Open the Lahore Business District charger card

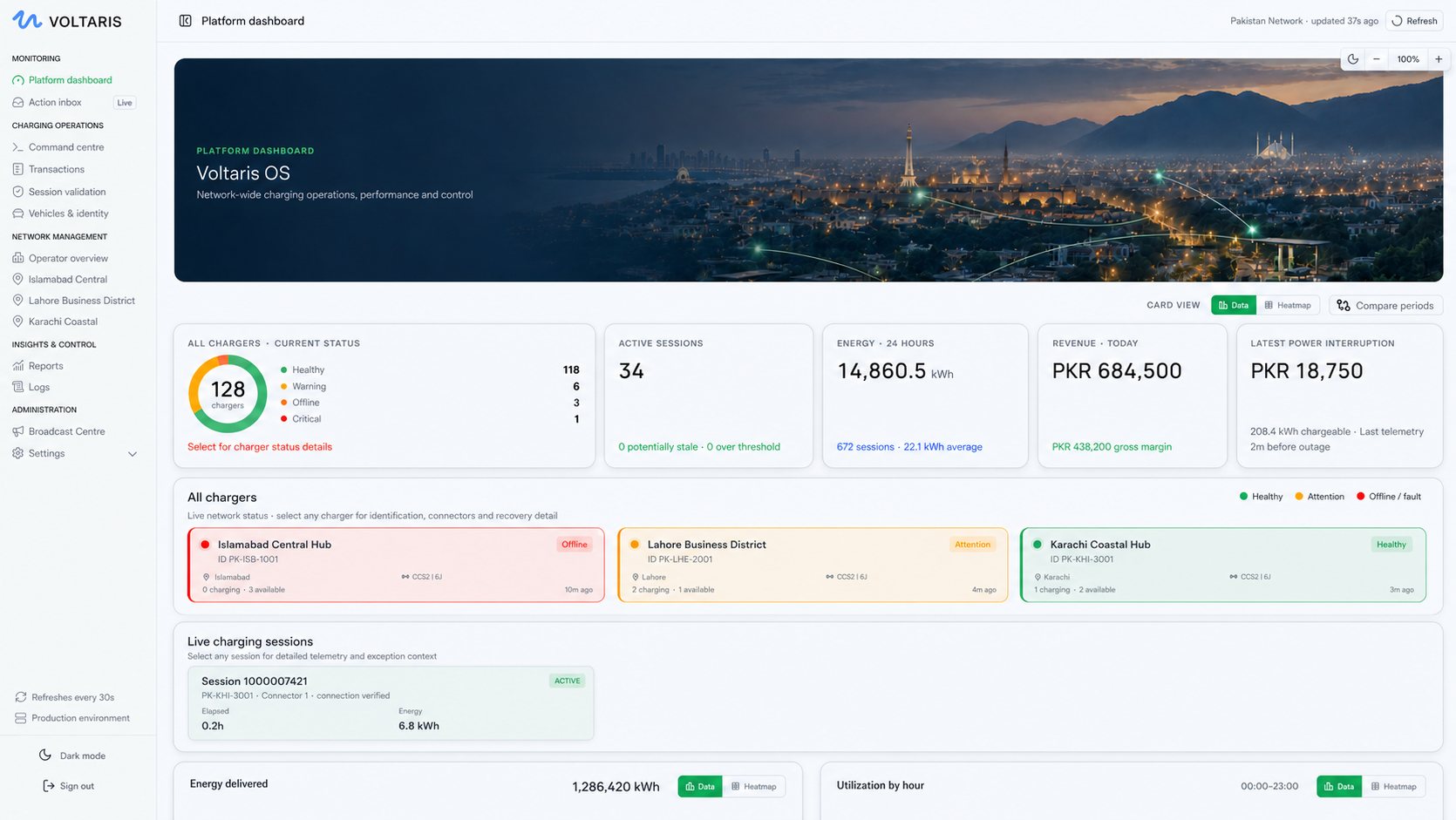pyautogui.click(x=813, y=565)
